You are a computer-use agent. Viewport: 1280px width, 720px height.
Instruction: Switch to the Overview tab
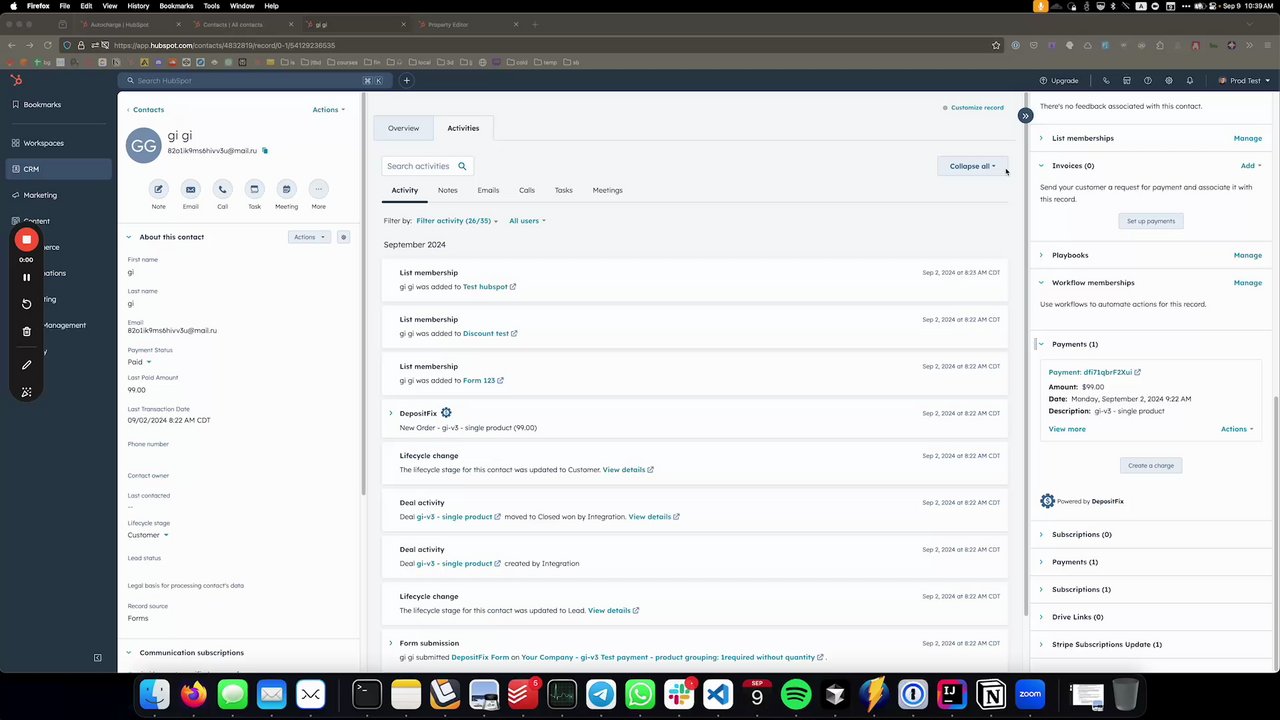(403, 128)
